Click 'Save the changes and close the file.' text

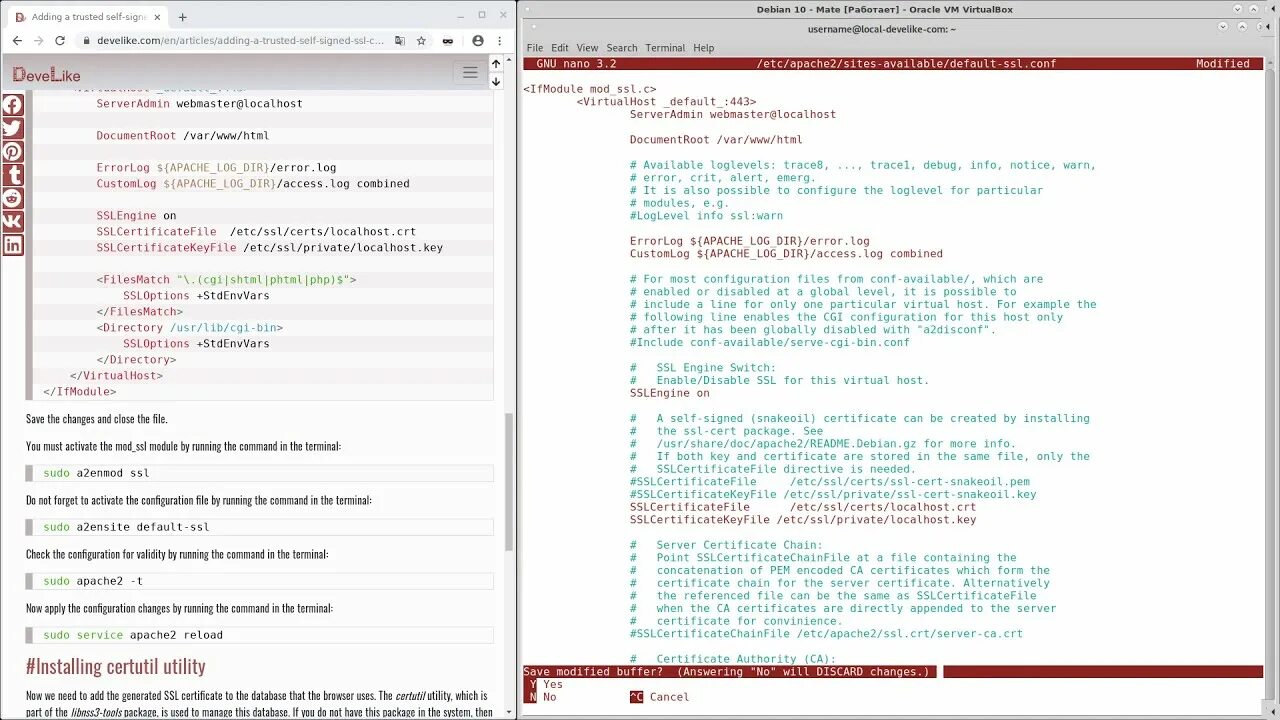(x=97, y=419)
